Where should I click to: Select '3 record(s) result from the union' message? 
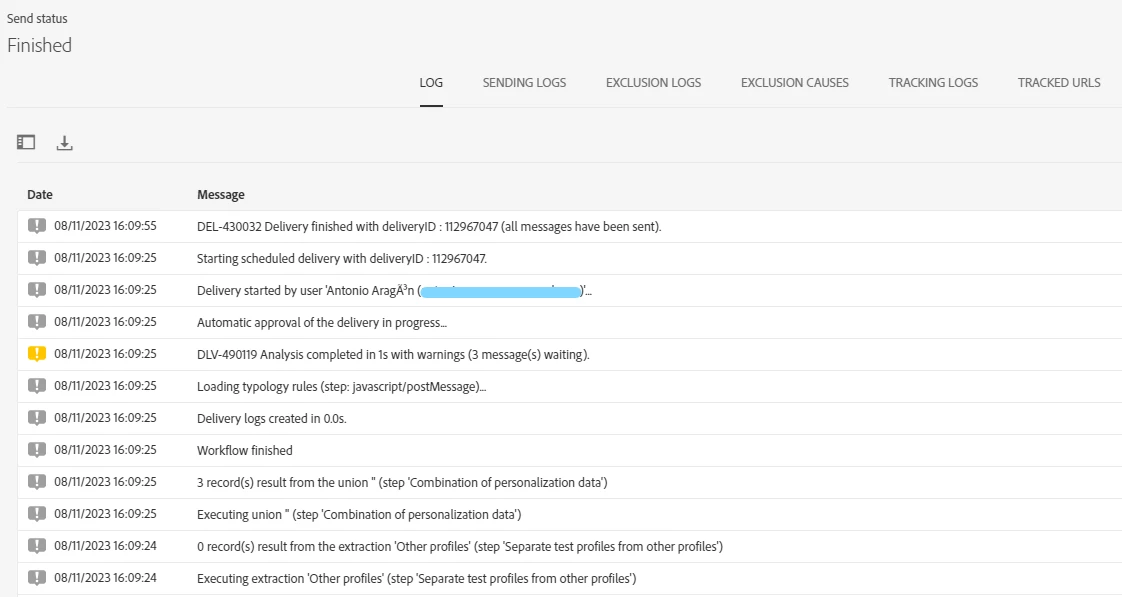pos(402,482)
